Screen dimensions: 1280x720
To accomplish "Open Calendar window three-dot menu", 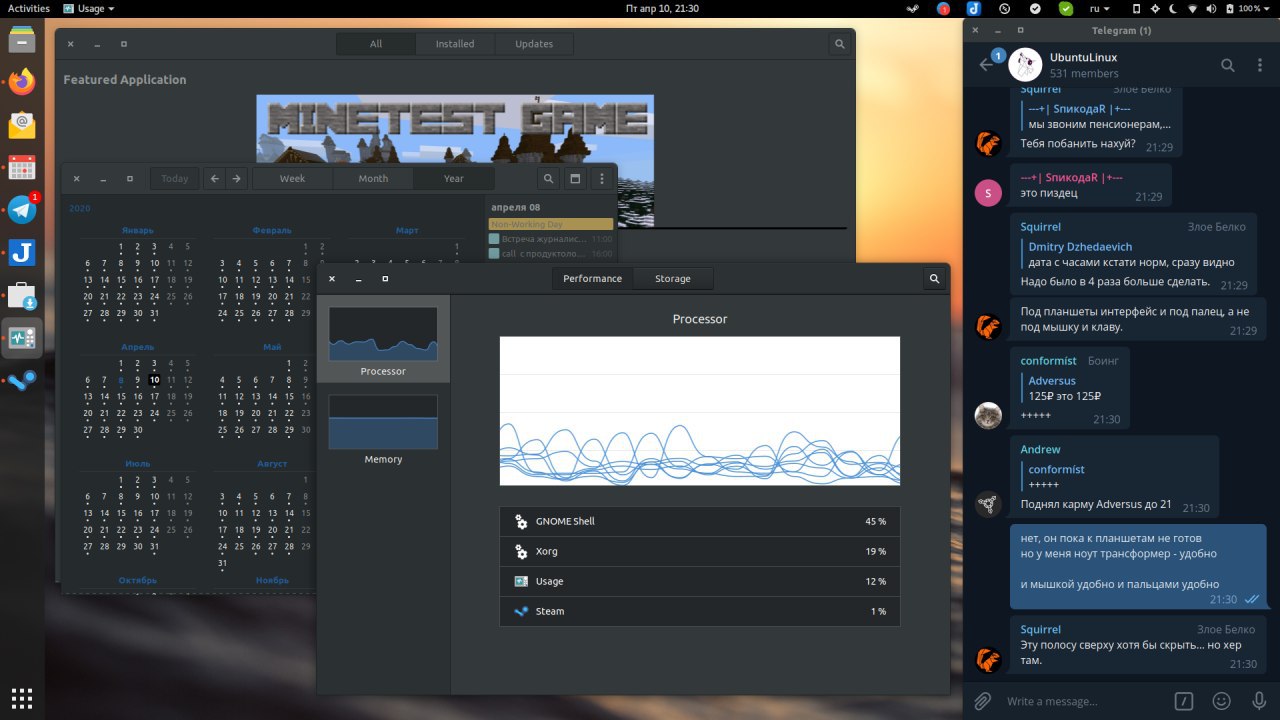I will click(601, 179).
